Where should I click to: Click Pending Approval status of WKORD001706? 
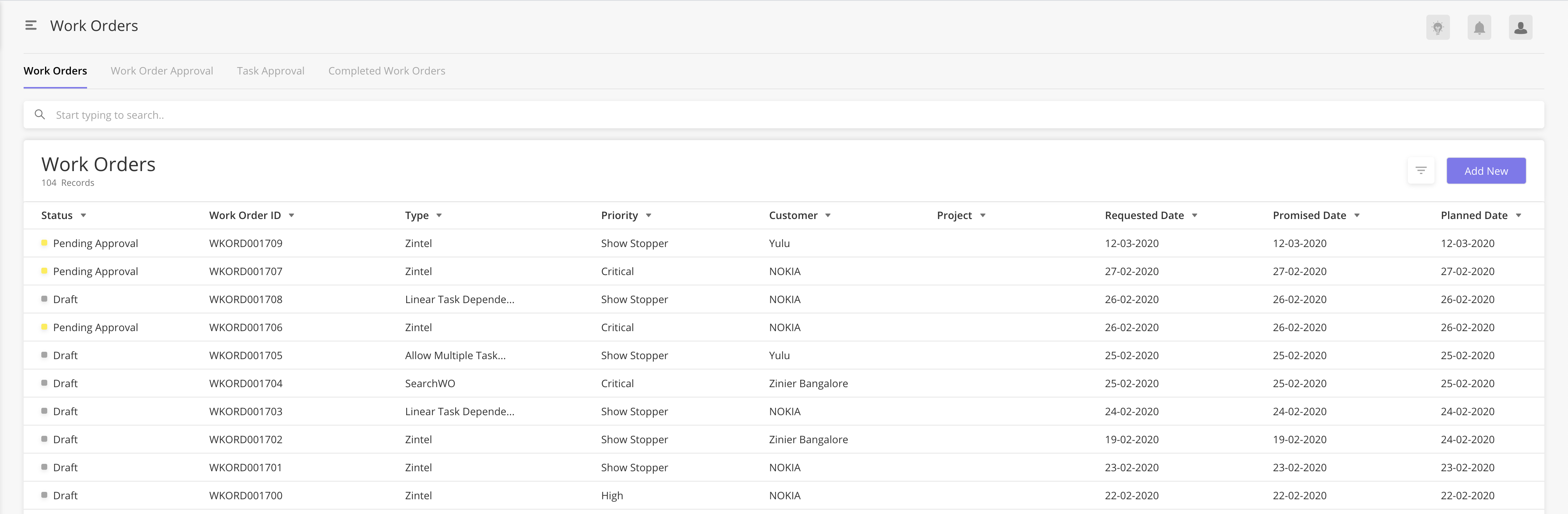[96, 327]
